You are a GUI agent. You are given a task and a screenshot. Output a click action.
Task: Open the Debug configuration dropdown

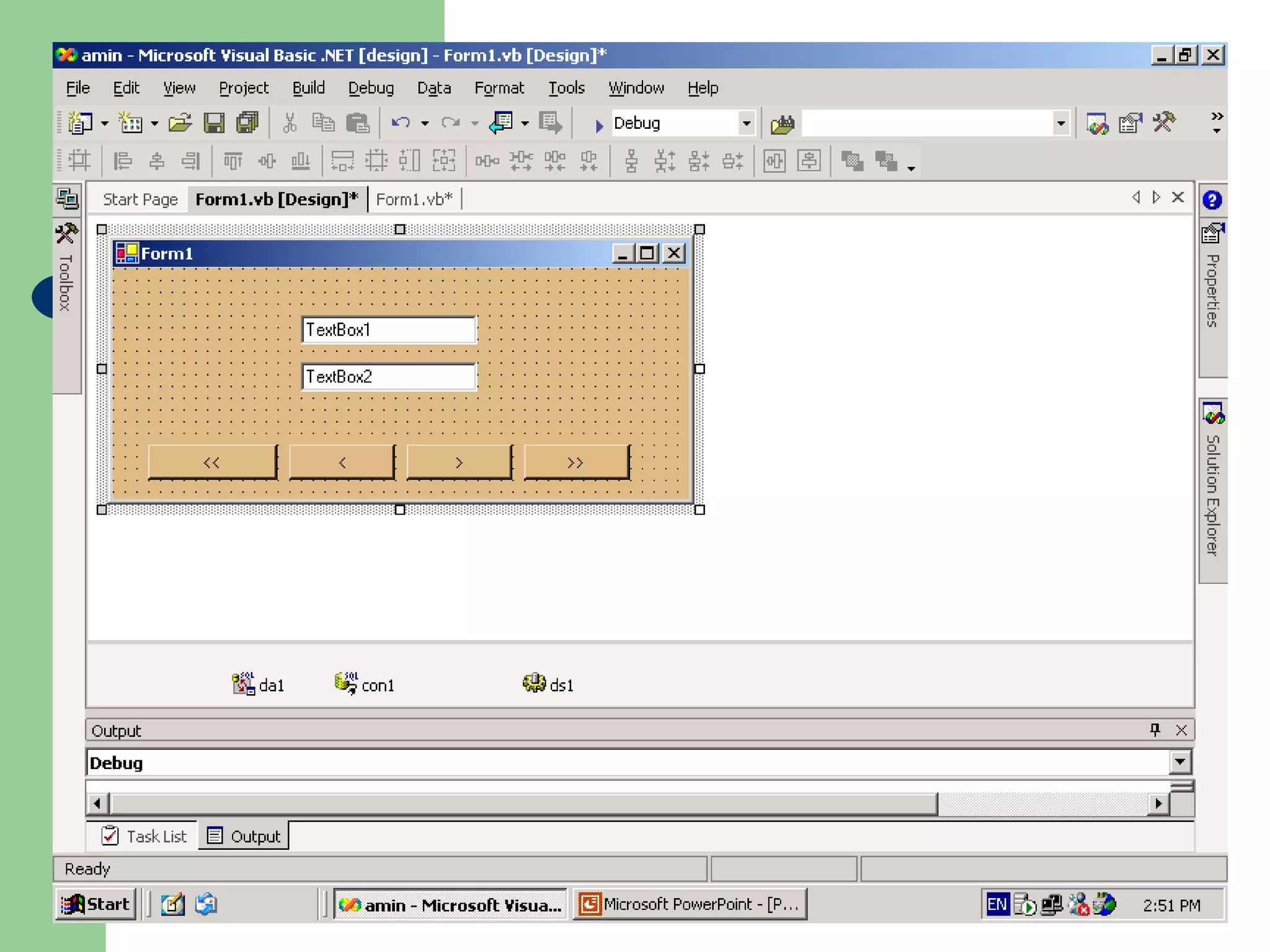747,123
